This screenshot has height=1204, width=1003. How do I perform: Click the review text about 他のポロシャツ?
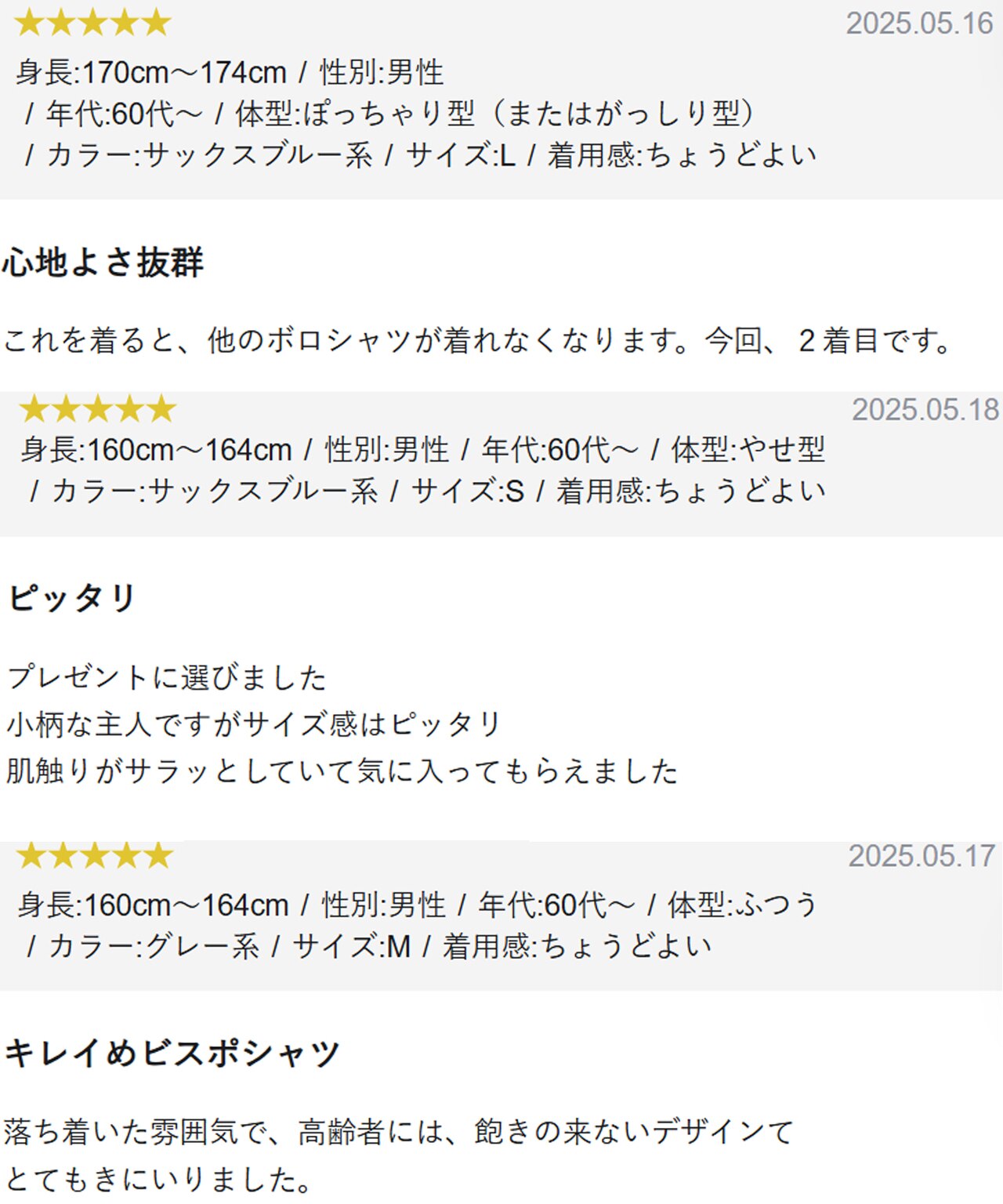point(478,341)
